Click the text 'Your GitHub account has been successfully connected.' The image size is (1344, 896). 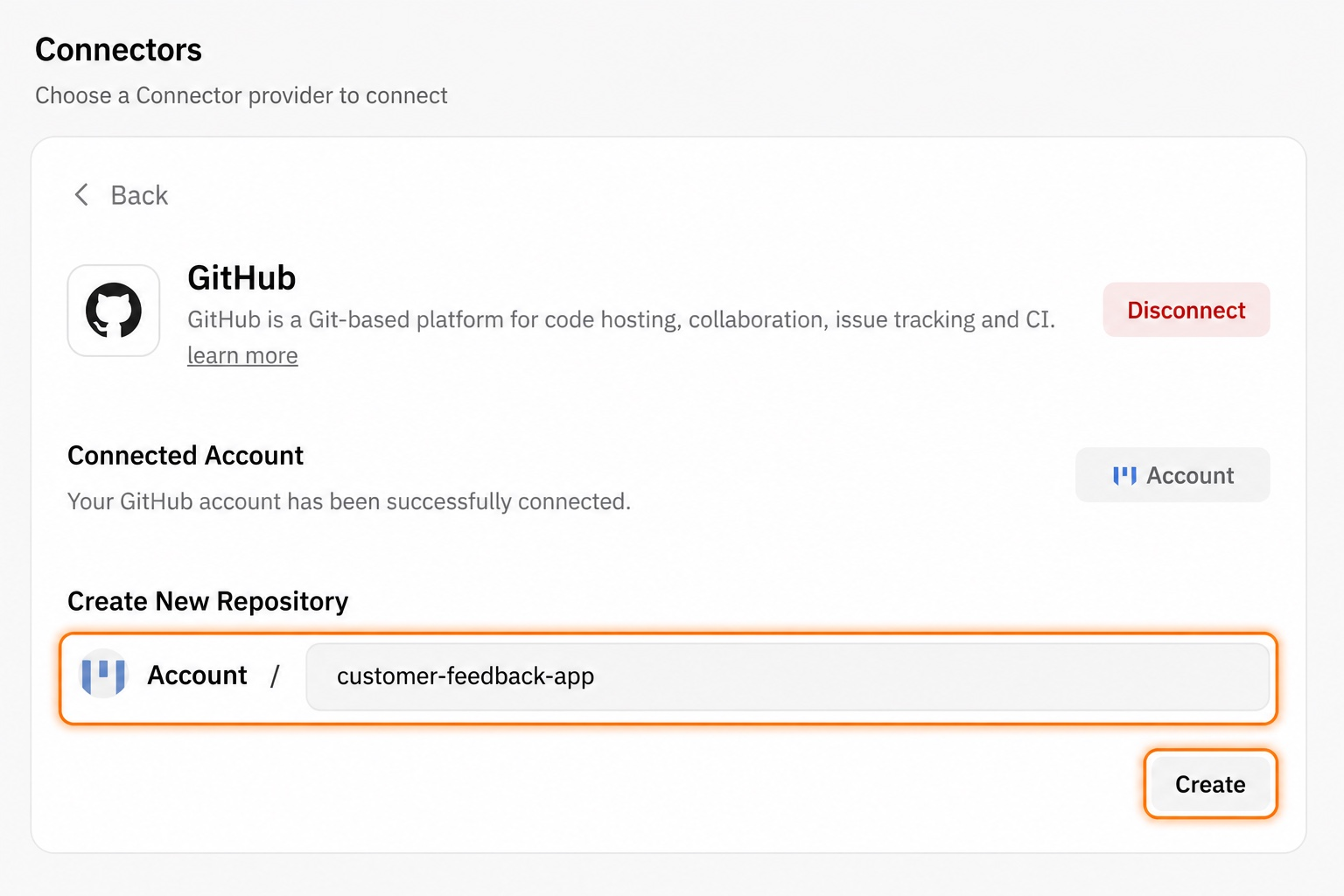pos(349,501)
